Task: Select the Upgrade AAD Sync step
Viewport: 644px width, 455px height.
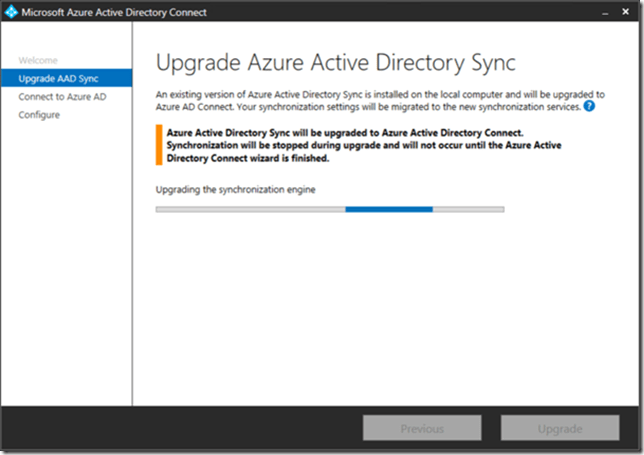Action: click(56, 78)
